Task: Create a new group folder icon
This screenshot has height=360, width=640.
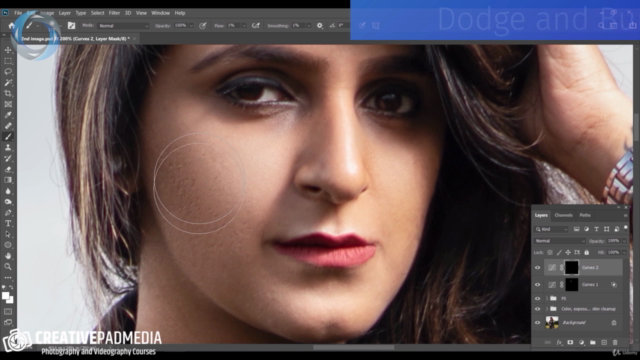Action: click(593, 342)
